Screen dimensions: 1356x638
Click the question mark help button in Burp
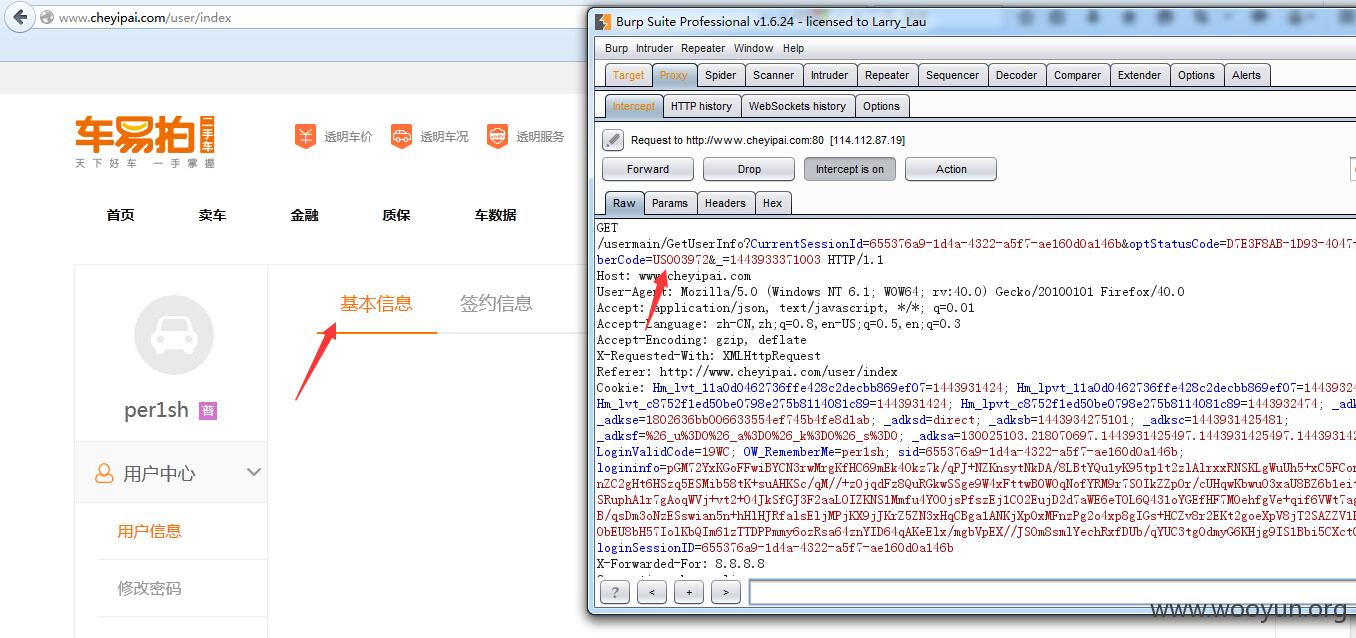click(x=615, y=592)
